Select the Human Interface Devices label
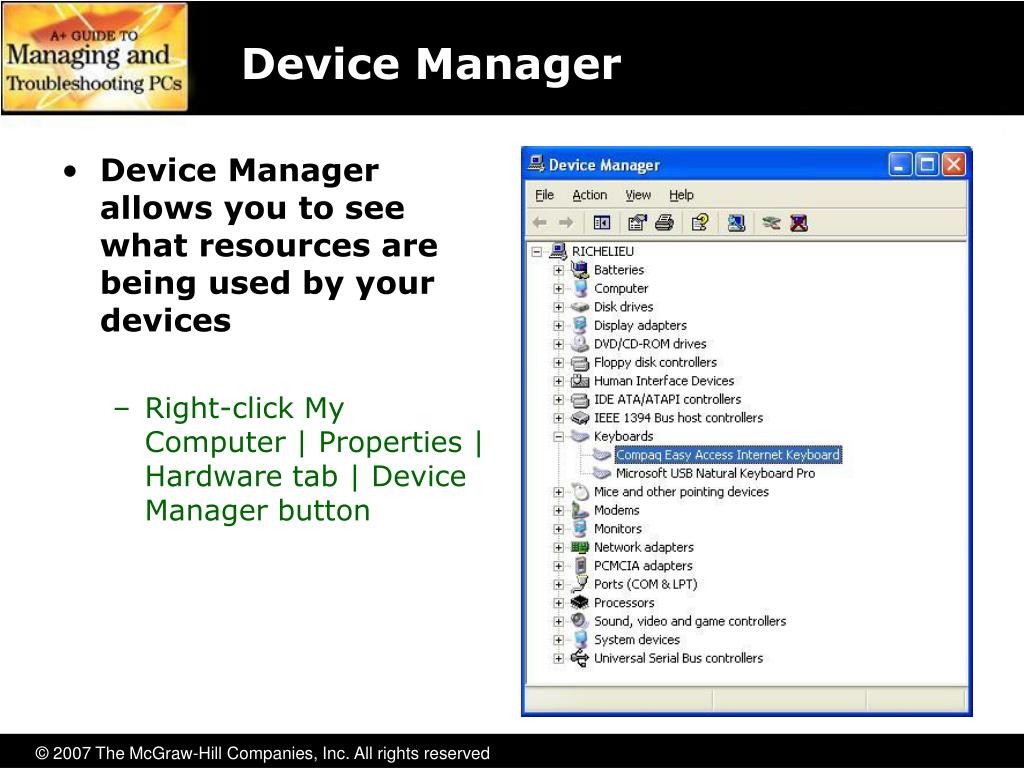Viewport: 1024px width, 768px height. (664, 380)
